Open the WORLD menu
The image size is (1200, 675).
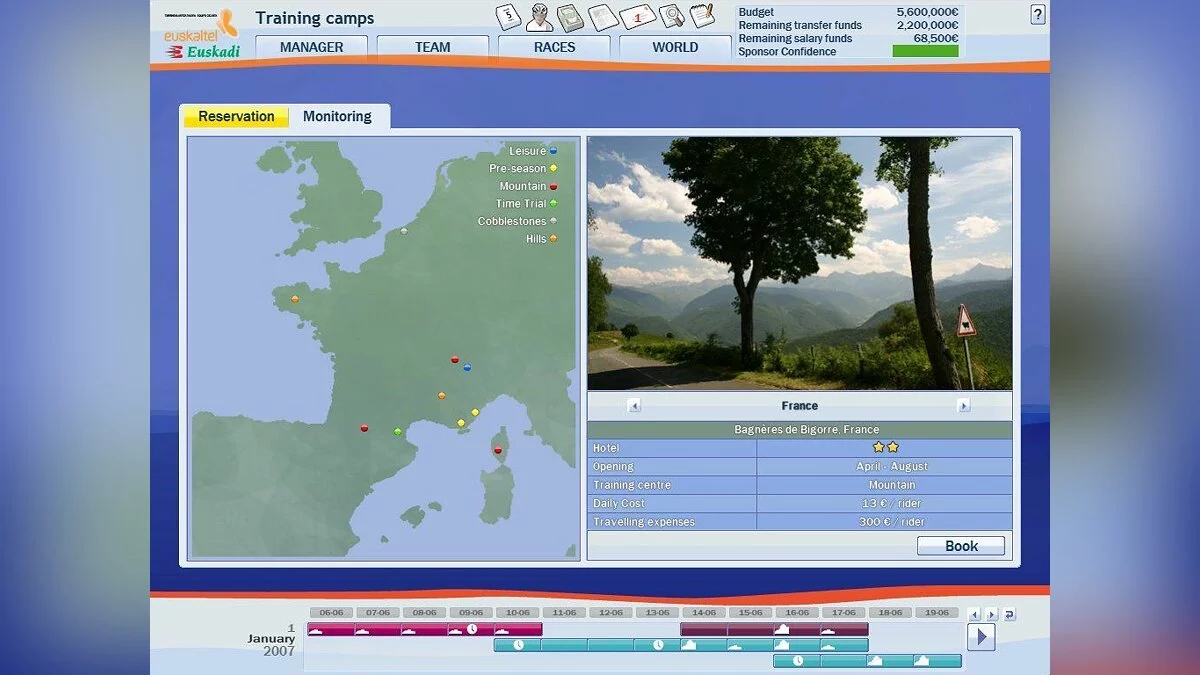tap(675, 47)
